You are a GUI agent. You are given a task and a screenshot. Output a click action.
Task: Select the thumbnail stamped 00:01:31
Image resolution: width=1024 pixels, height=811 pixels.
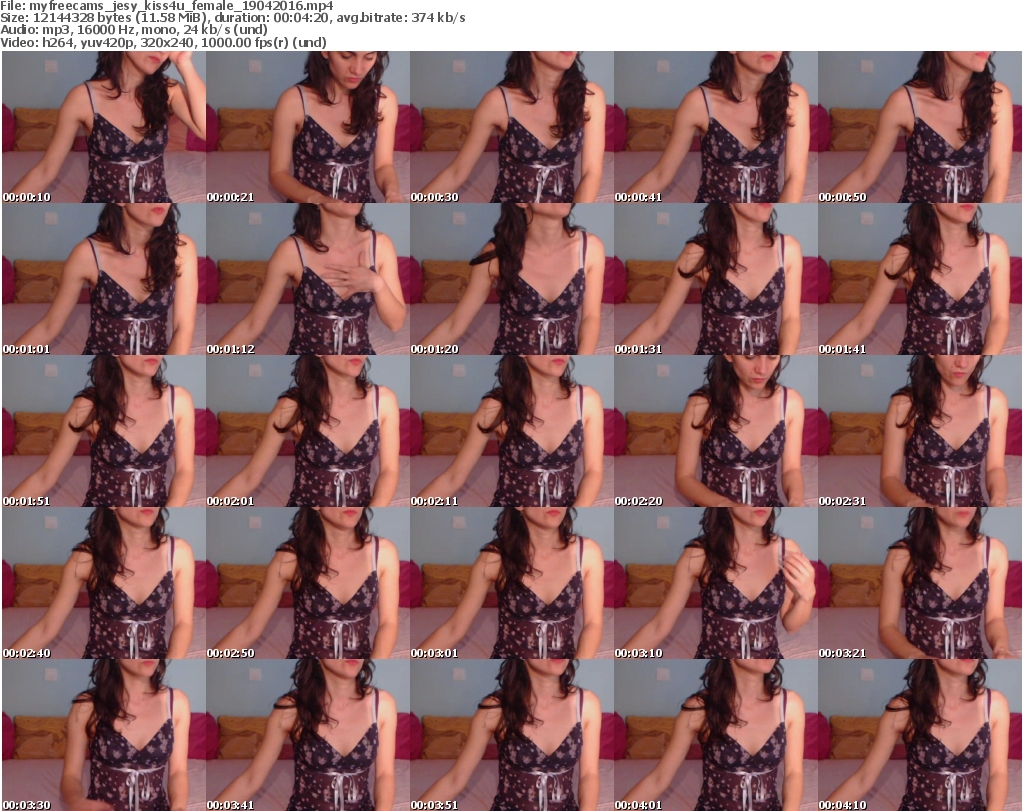point(716,279)
